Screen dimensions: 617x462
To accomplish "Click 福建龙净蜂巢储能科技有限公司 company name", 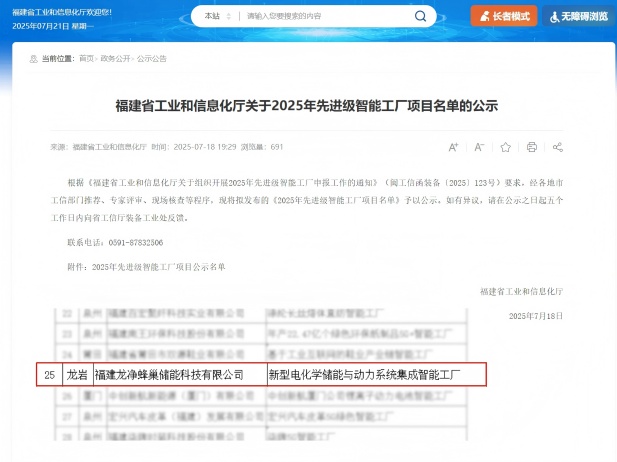I will point(169,375).
